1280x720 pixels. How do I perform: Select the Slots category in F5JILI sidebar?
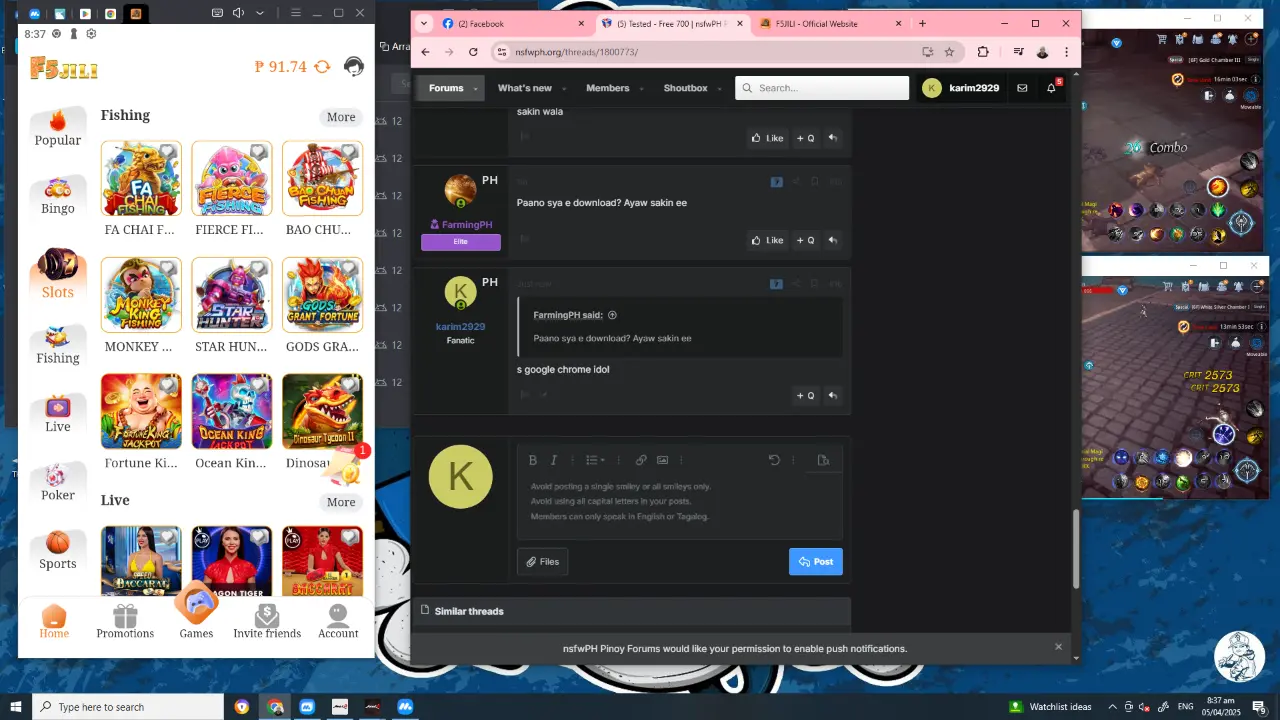pos(58,274)
